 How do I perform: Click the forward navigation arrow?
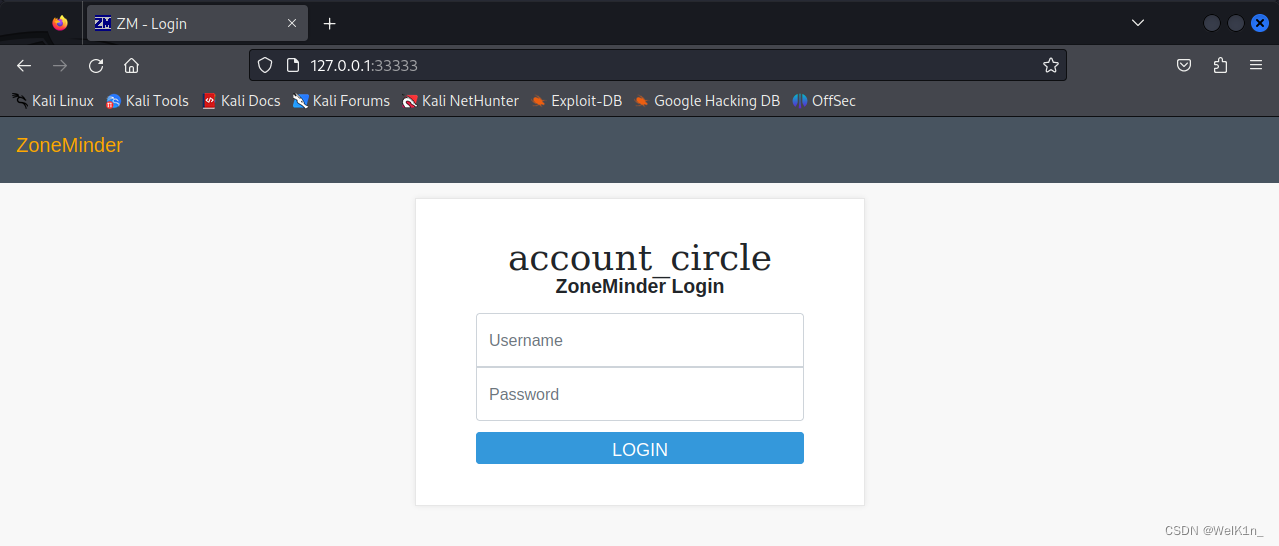[x=60, y=65]
